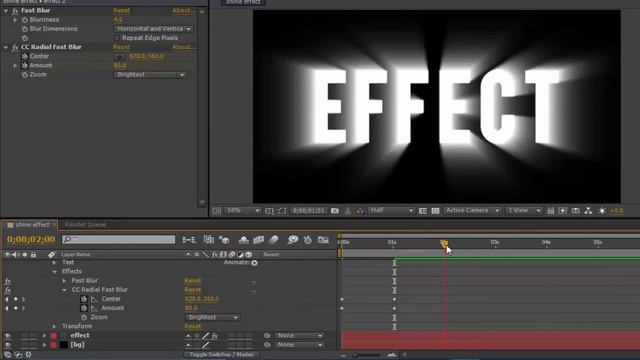Viewport: 640px width, 360px height.
Task: Switch to the Render Queue tab
Action: [x=85, y=225]
